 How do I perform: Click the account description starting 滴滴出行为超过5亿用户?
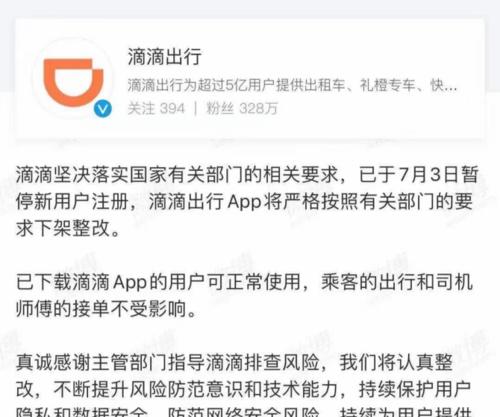292,85
